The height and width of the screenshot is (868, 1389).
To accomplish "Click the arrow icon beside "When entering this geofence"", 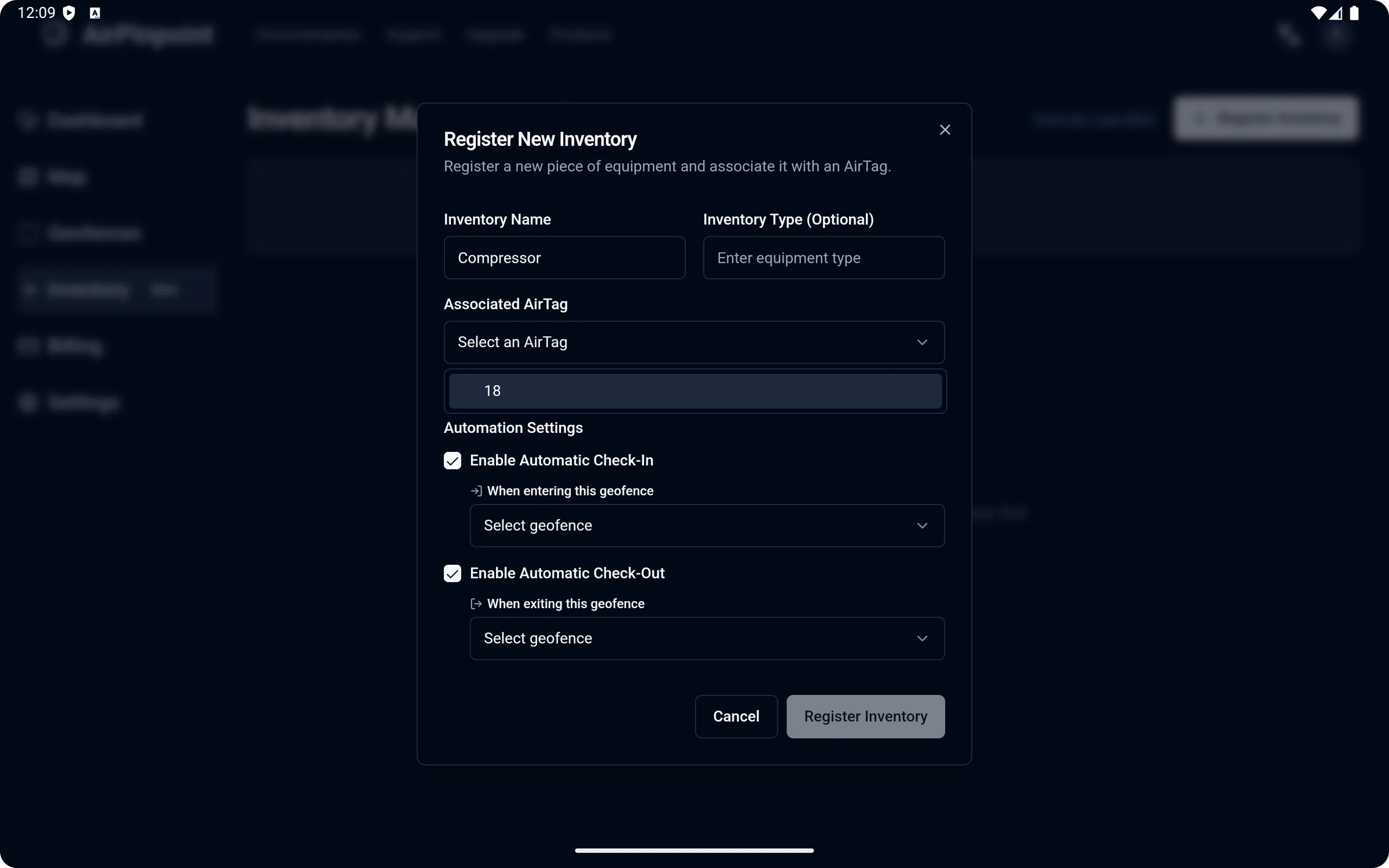I will point(476,491).
